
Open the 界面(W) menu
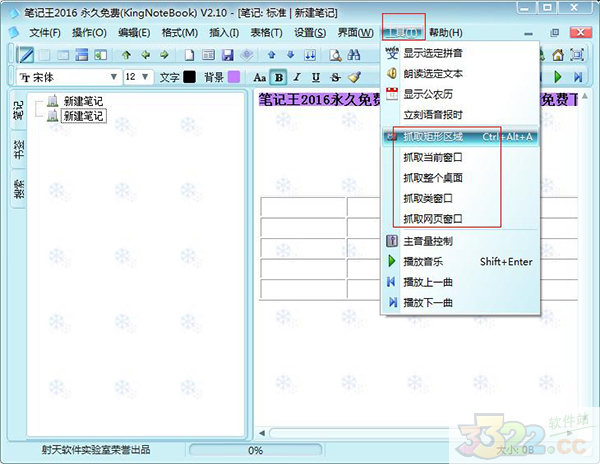click(x=355, y=33)
